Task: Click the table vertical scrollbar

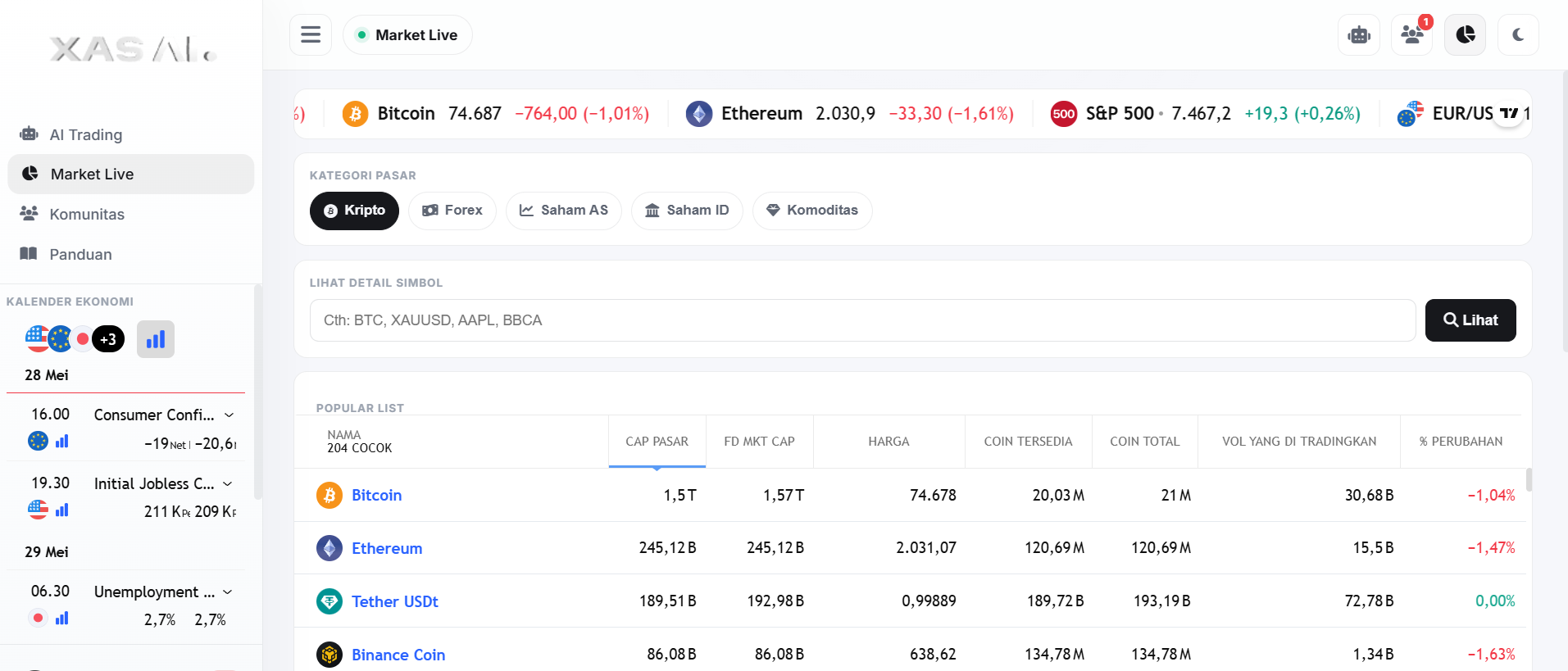Action: pyautogui.click(x=1529, y=480)
